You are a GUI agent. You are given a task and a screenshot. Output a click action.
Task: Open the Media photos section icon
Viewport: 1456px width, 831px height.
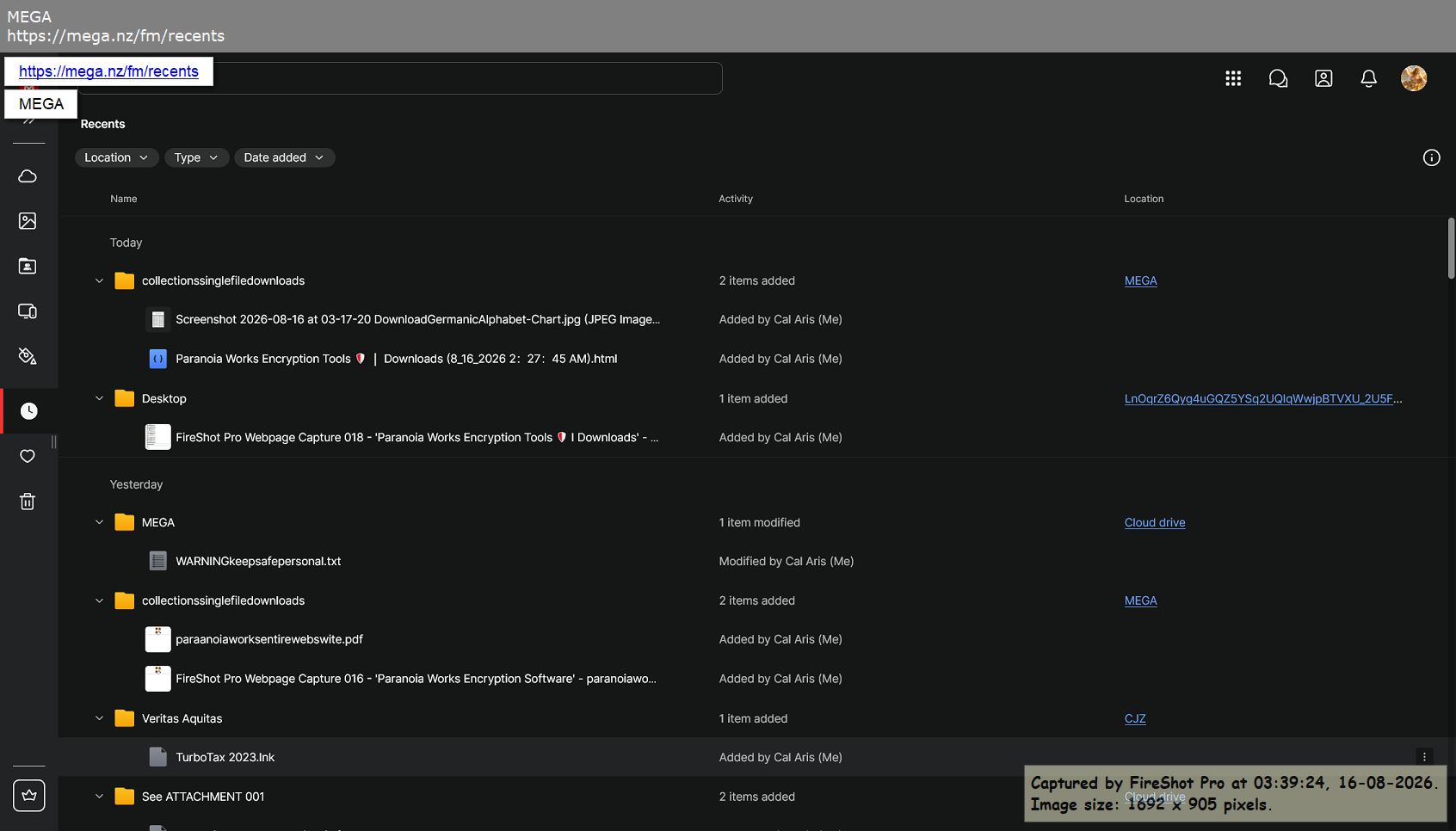(28, 221)
